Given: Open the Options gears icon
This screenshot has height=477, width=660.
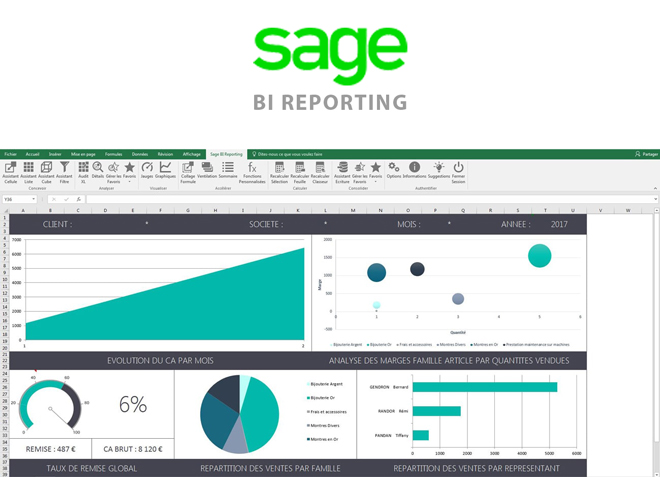Looking at the screenshot, I should 394,171.
